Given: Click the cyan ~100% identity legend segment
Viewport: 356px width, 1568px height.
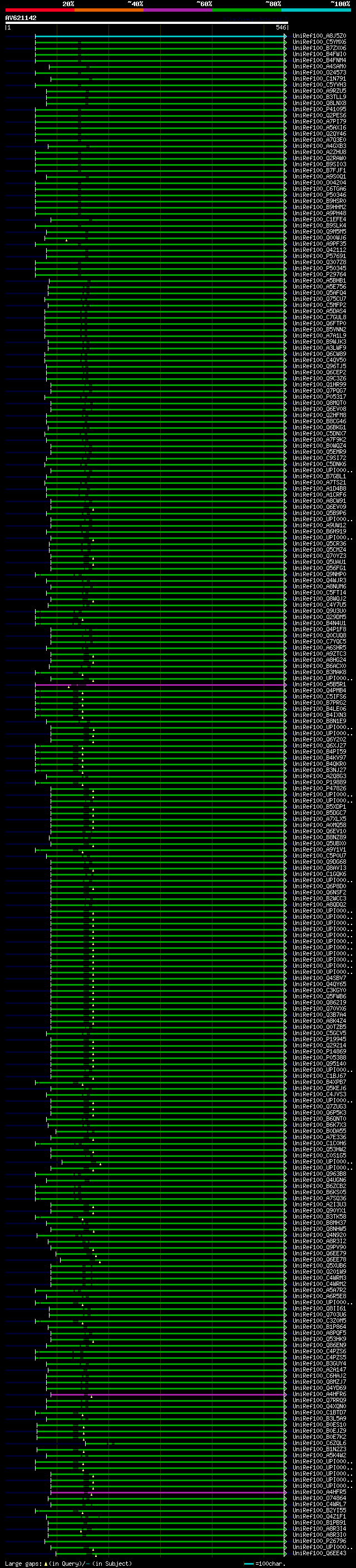Looking at the screenshot, I should [x=316, y=10].
